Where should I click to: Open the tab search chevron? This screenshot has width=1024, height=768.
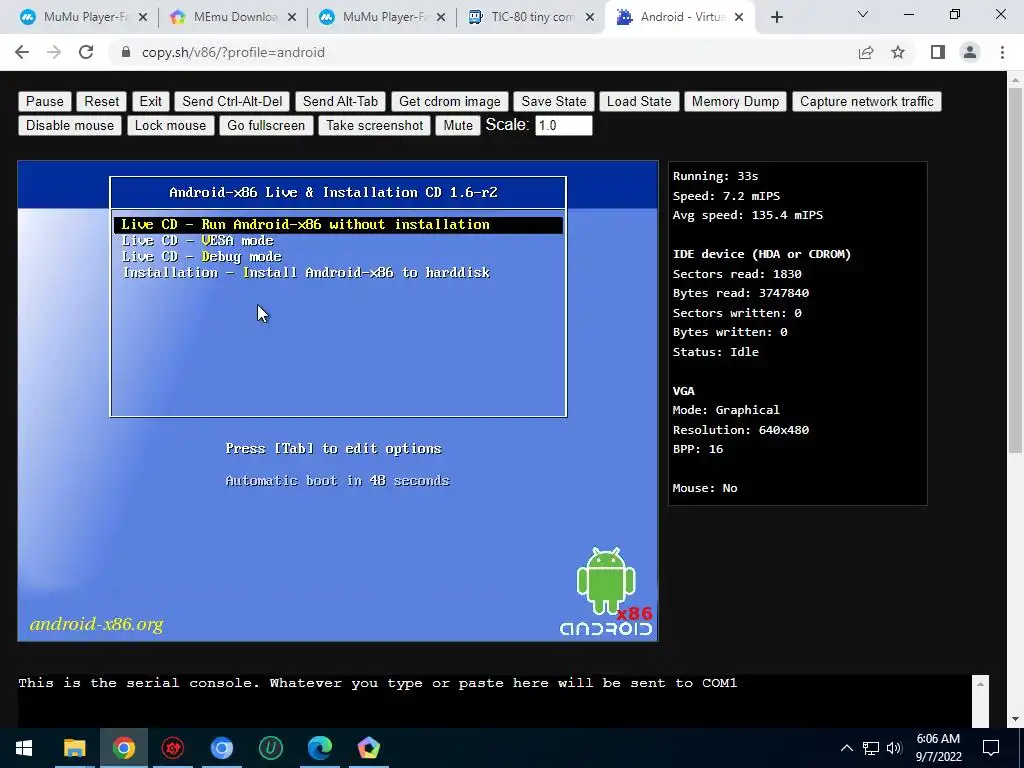coord(863,14)
